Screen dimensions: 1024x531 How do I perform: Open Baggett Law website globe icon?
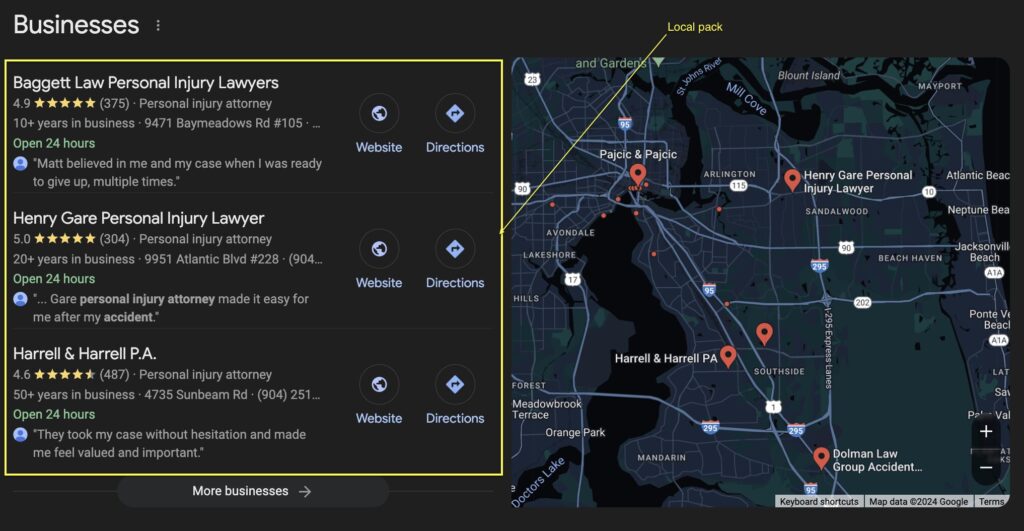[x=379, y=113]
